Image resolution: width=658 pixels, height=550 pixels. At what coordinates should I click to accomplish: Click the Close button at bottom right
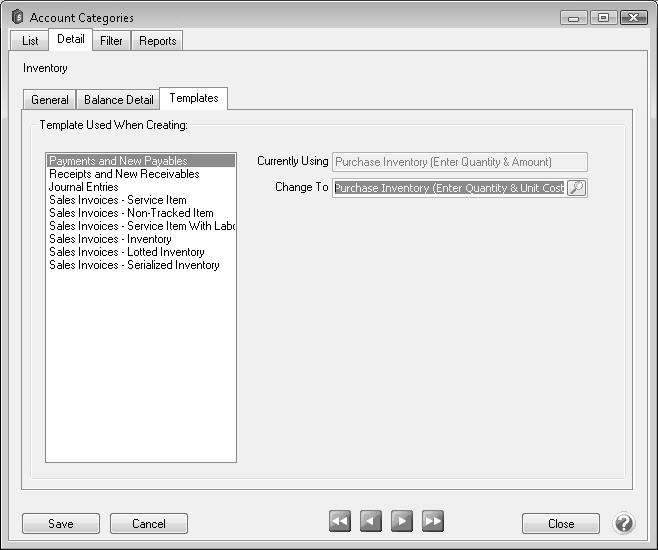click(x=561, y=524)
